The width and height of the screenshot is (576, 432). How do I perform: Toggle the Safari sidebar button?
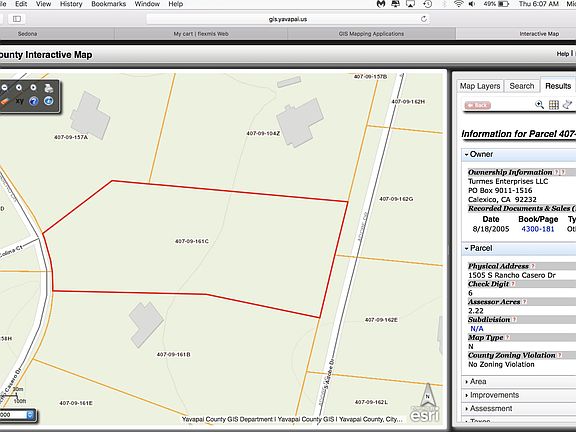coord(17,19)
